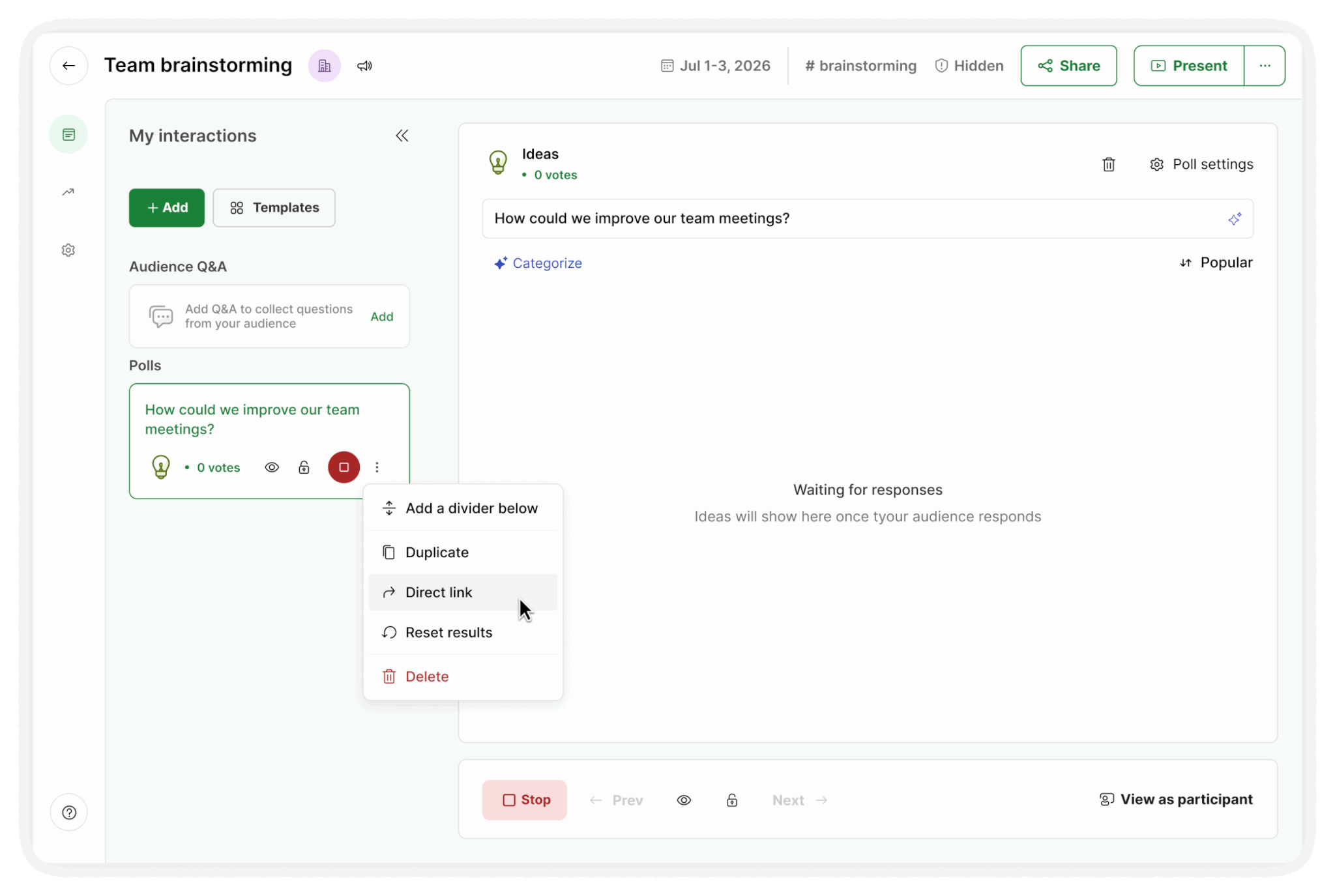Delete the poll with the trash icon

pos(1108,164)
